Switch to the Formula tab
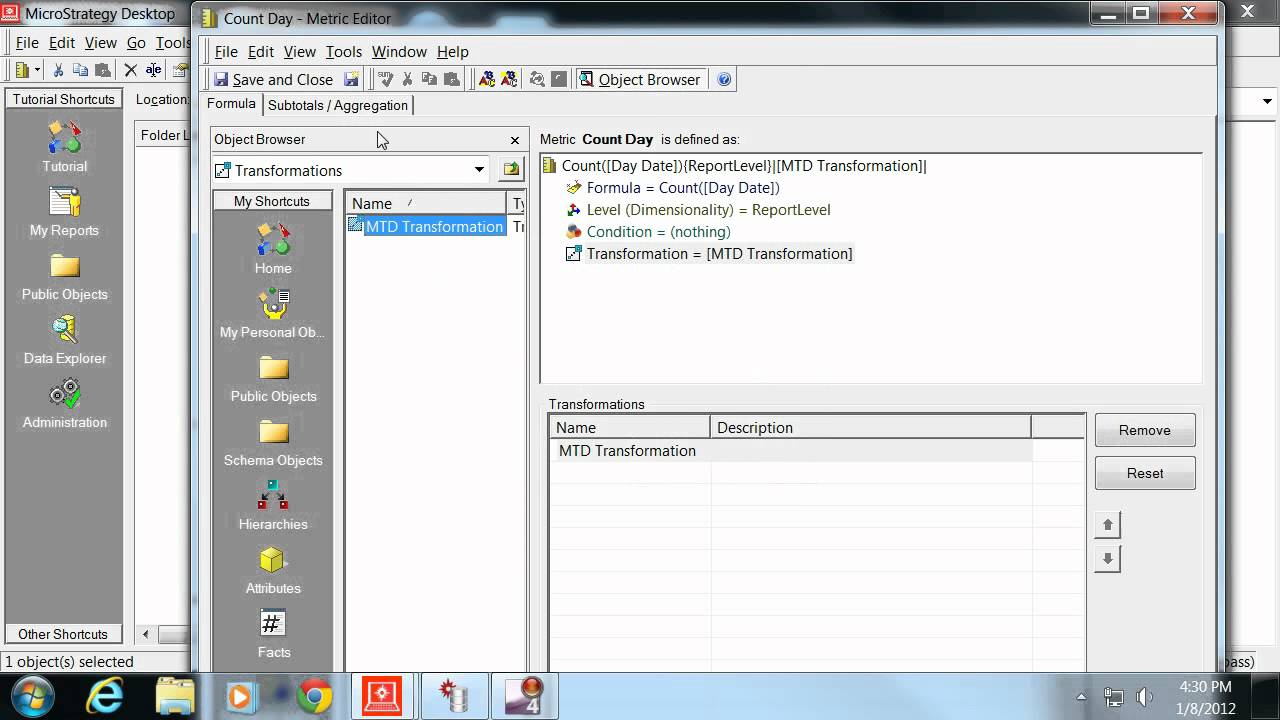 pyautogui.click(x=232, y=104)
